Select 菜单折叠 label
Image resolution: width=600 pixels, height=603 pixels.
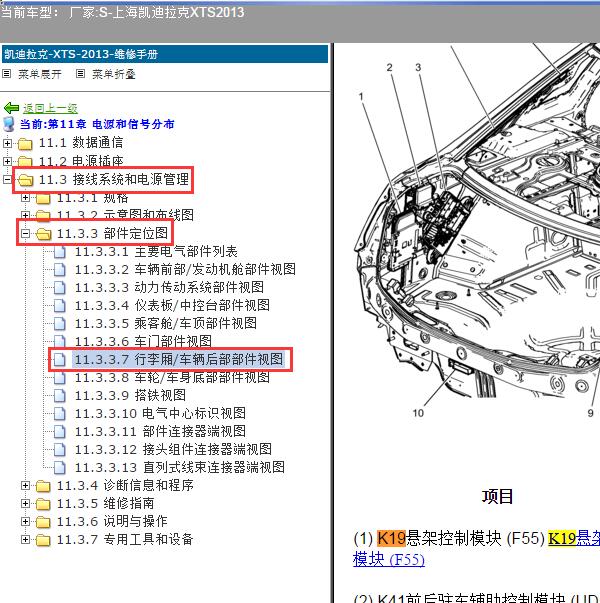click(114, 74)
